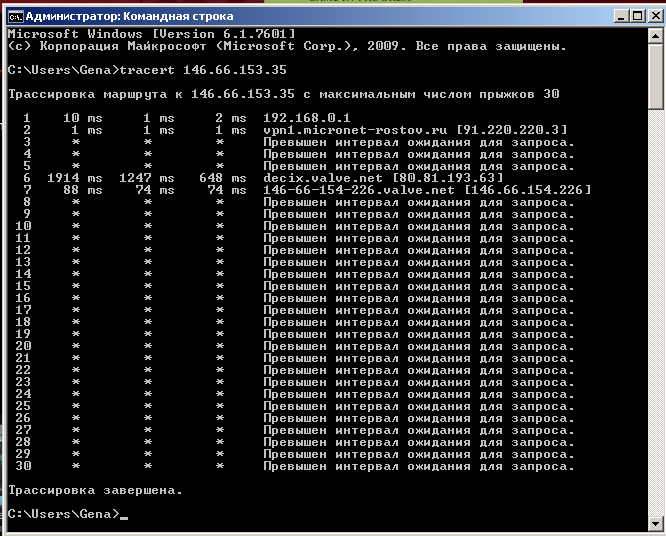Image resolution: width=666 pixels, height=536 pixels.
Task: Click the scrollbar up arrow
Action: click(655, 36)
